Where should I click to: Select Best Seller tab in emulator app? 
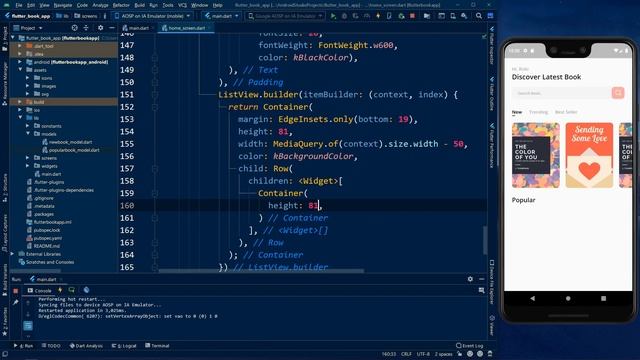coord(566,112)
